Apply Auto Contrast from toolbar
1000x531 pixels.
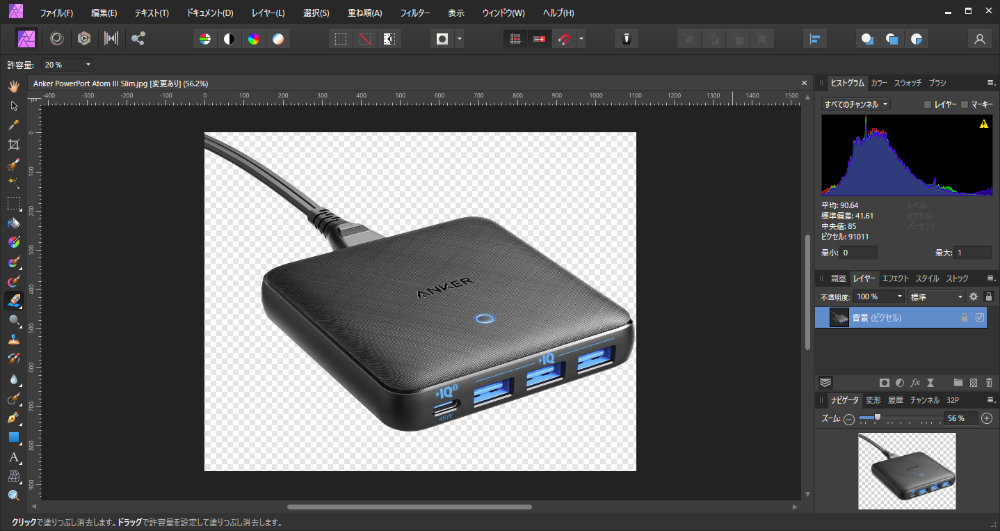pyautogui.click(x=229, y=39)
